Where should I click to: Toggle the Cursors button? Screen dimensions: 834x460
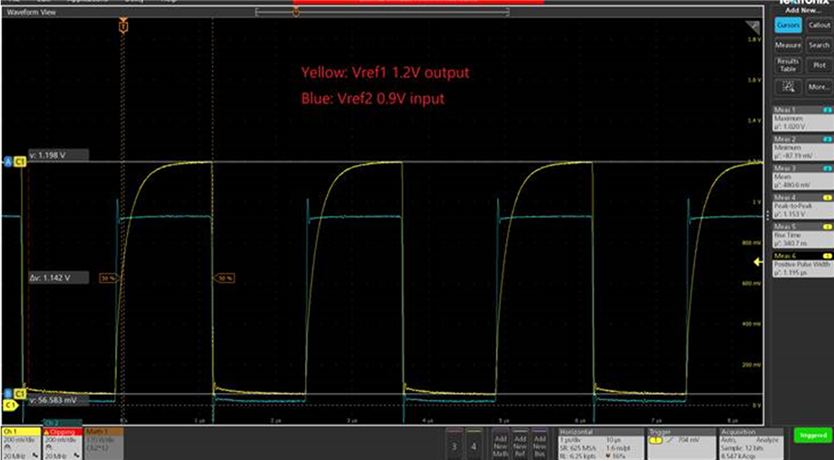click(788, 25)
